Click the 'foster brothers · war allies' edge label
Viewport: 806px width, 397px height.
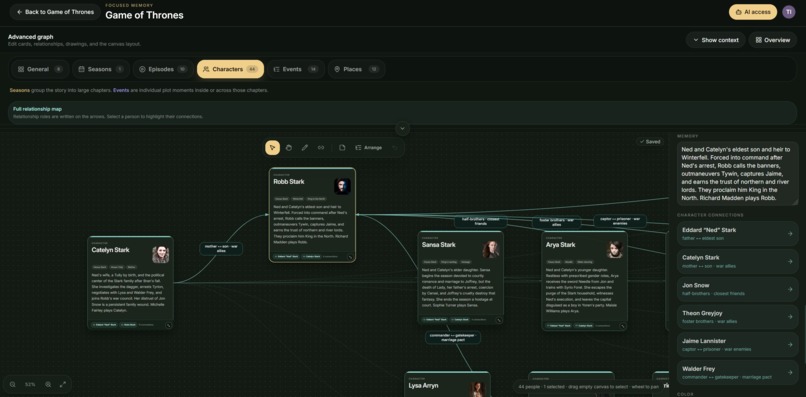click(x=556, y=222)
